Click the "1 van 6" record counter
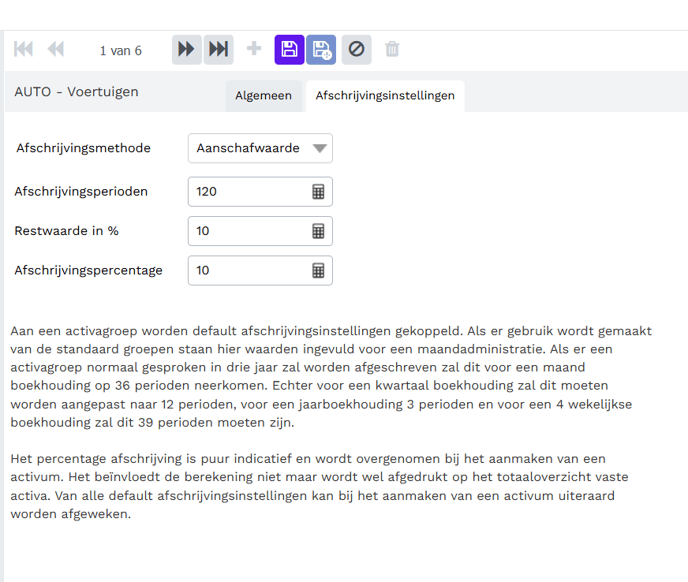The image size is (688, 582). (121, 50)
